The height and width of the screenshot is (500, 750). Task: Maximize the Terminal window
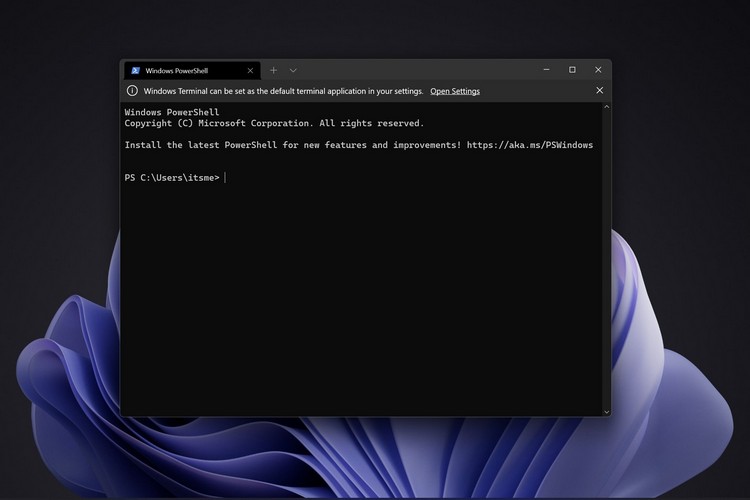[x=572, y=70]
